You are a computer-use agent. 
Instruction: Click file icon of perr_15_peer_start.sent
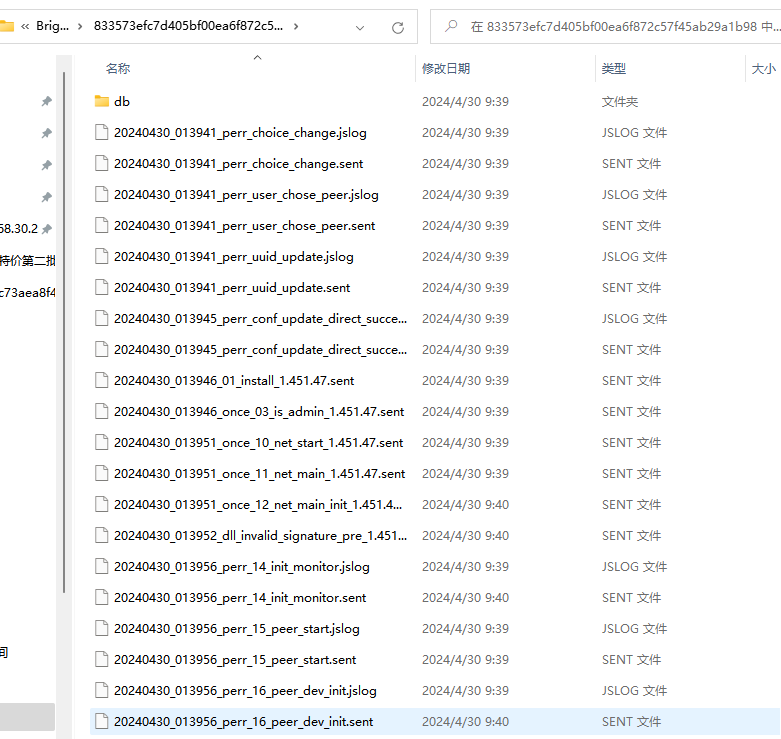click(102, 659)
